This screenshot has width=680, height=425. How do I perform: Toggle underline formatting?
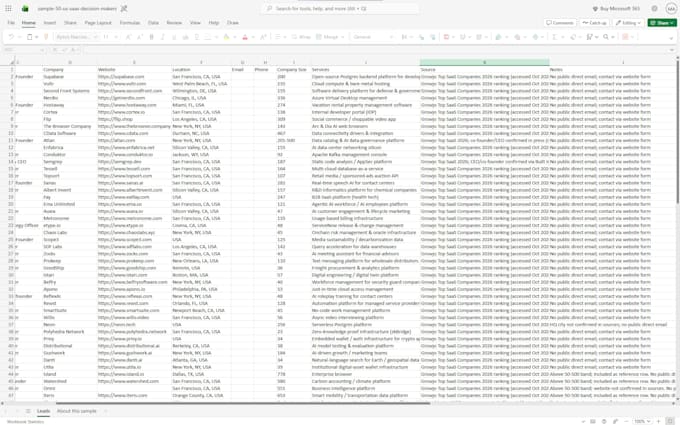(174, 37)
